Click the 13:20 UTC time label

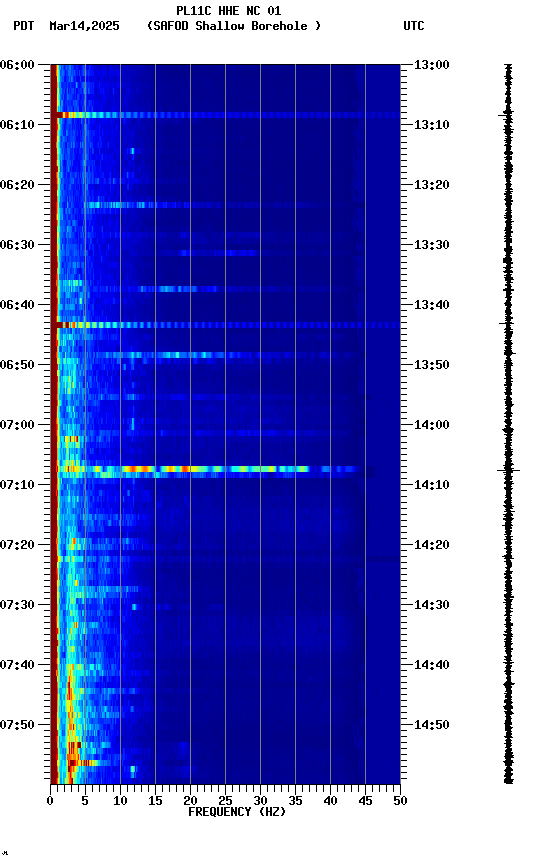point(432,185)
